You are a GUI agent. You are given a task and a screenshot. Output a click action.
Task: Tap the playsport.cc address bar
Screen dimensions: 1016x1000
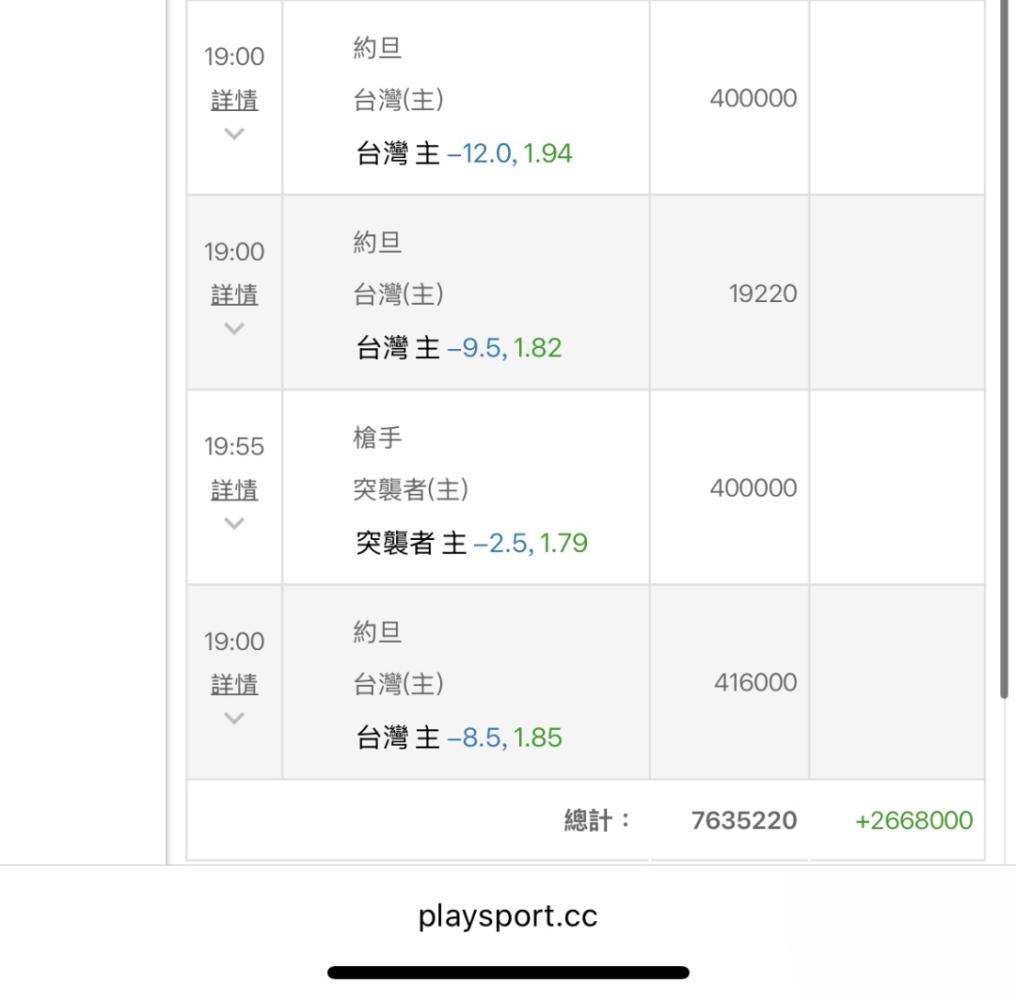pos(508,915)
